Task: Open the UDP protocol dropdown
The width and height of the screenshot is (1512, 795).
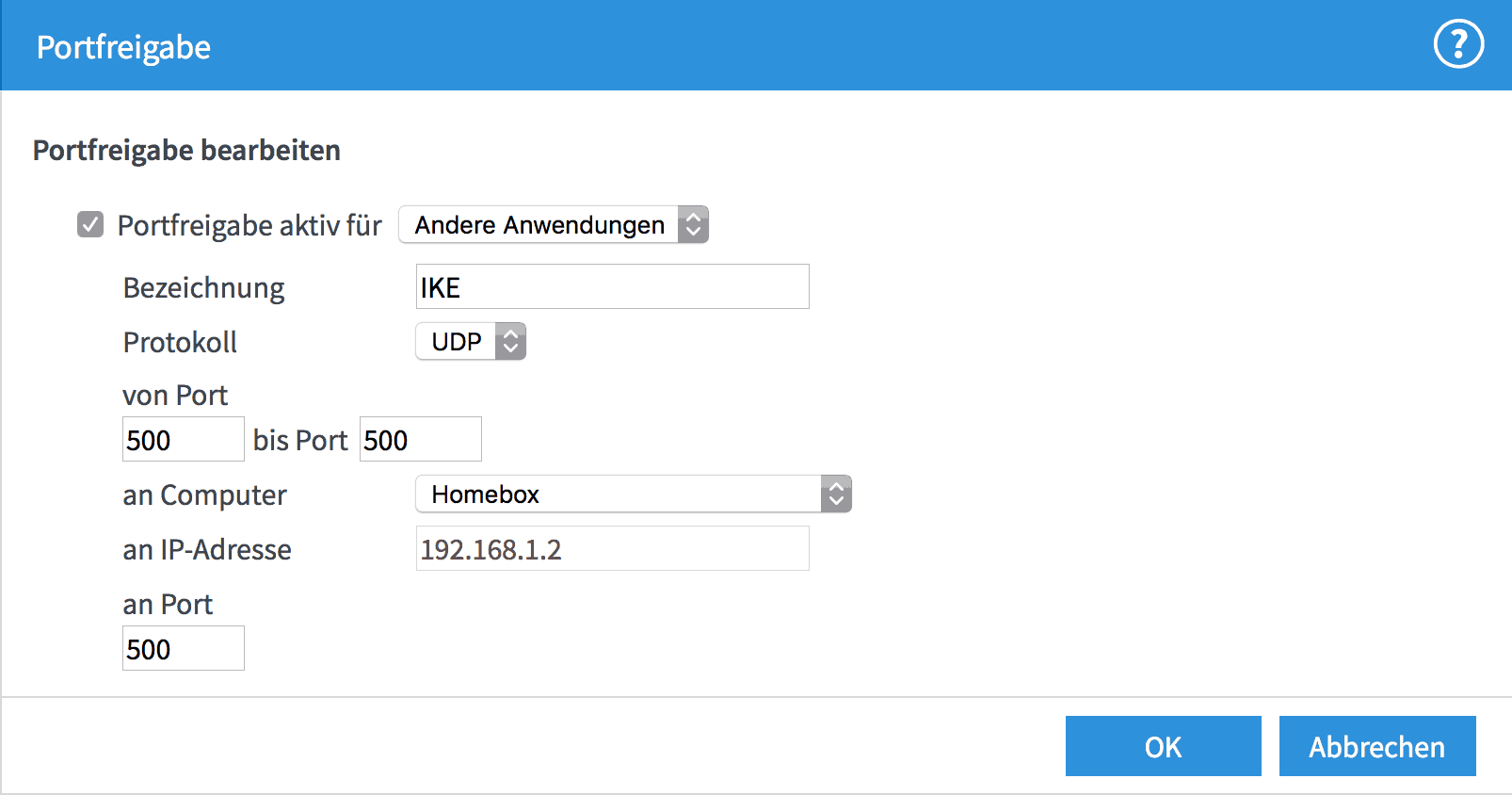Action: (x=471, y=341)
